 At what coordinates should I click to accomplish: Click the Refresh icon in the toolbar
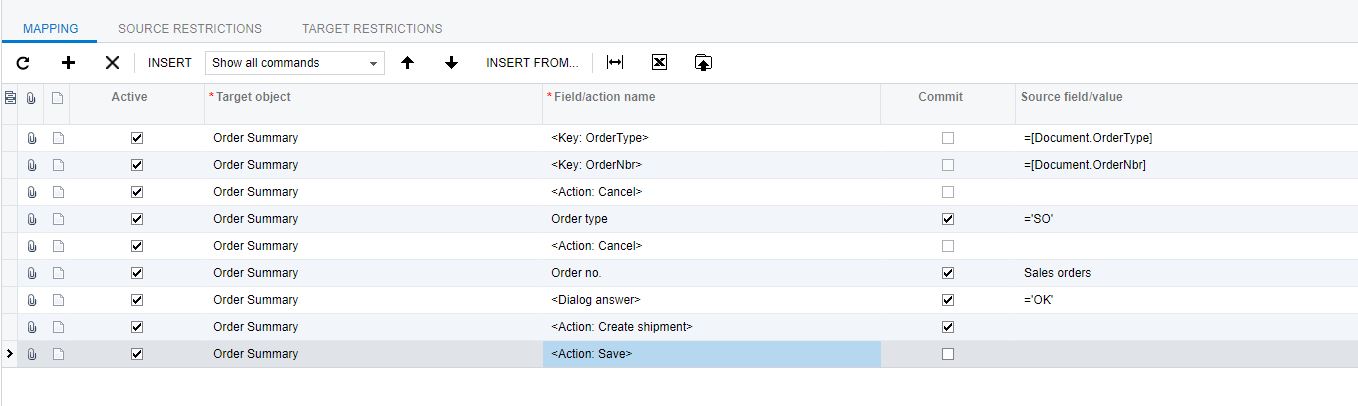23,62
